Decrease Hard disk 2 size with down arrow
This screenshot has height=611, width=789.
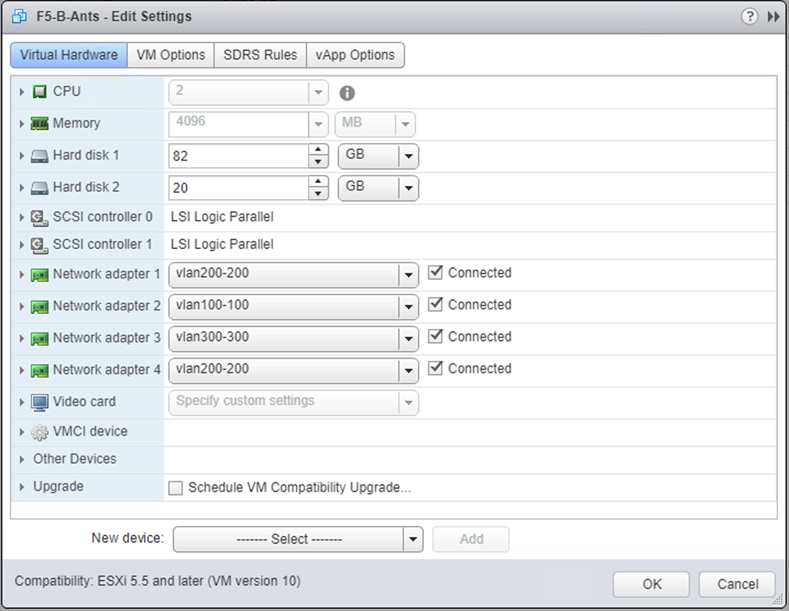tap(318, 194)
